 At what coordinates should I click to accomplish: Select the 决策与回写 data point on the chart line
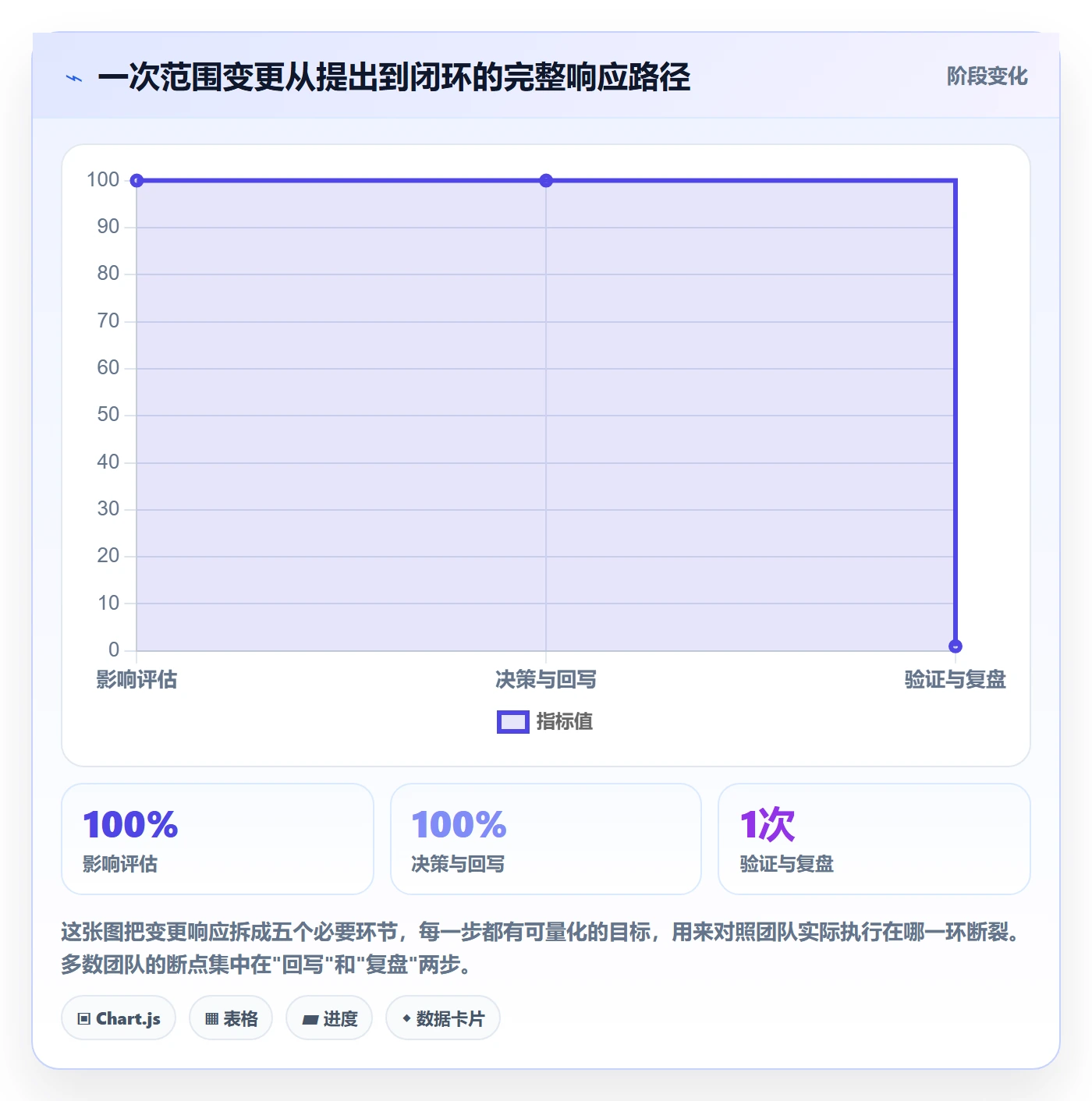coord(546,181)
